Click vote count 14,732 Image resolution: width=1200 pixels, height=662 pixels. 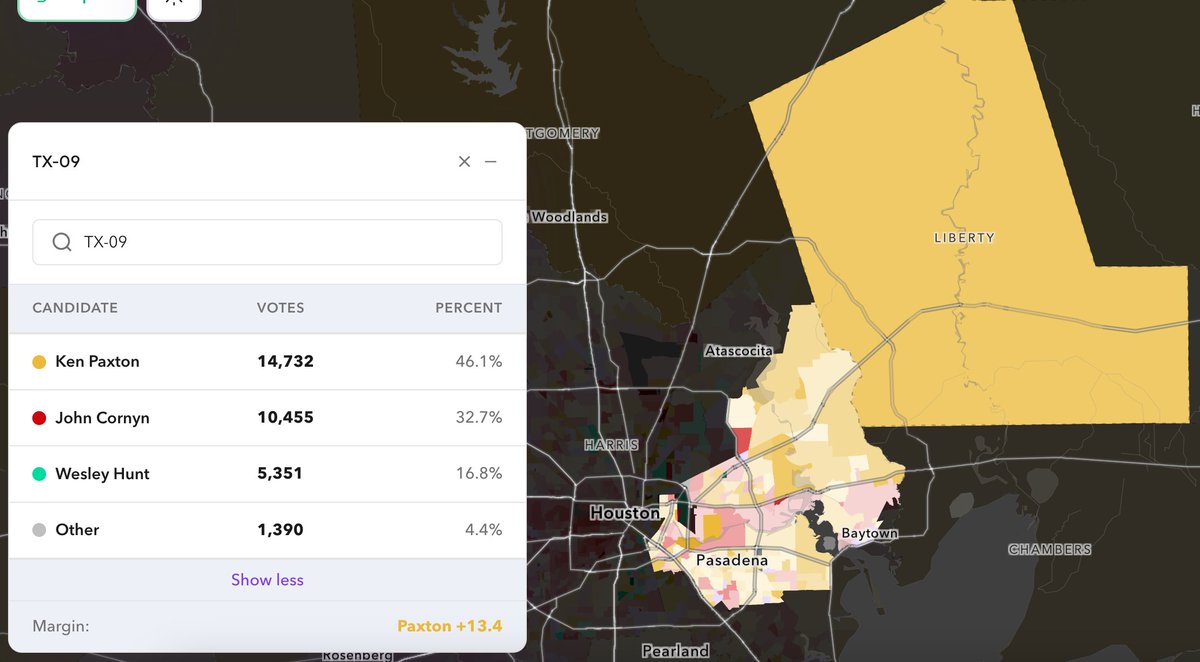(x=285, y=362)
